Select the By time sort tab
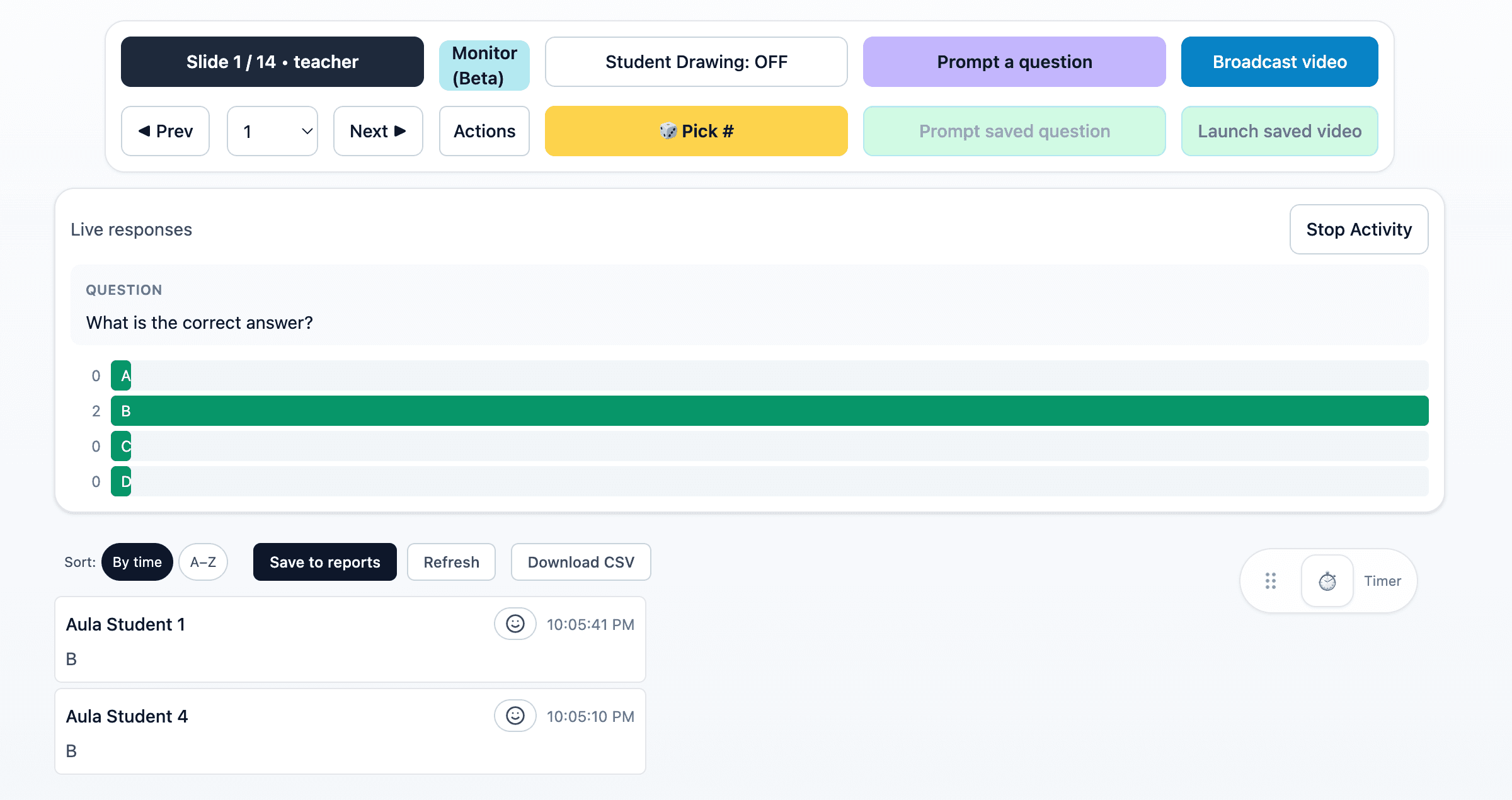The height and width of the screenshot is (800, 1512). 137,562
